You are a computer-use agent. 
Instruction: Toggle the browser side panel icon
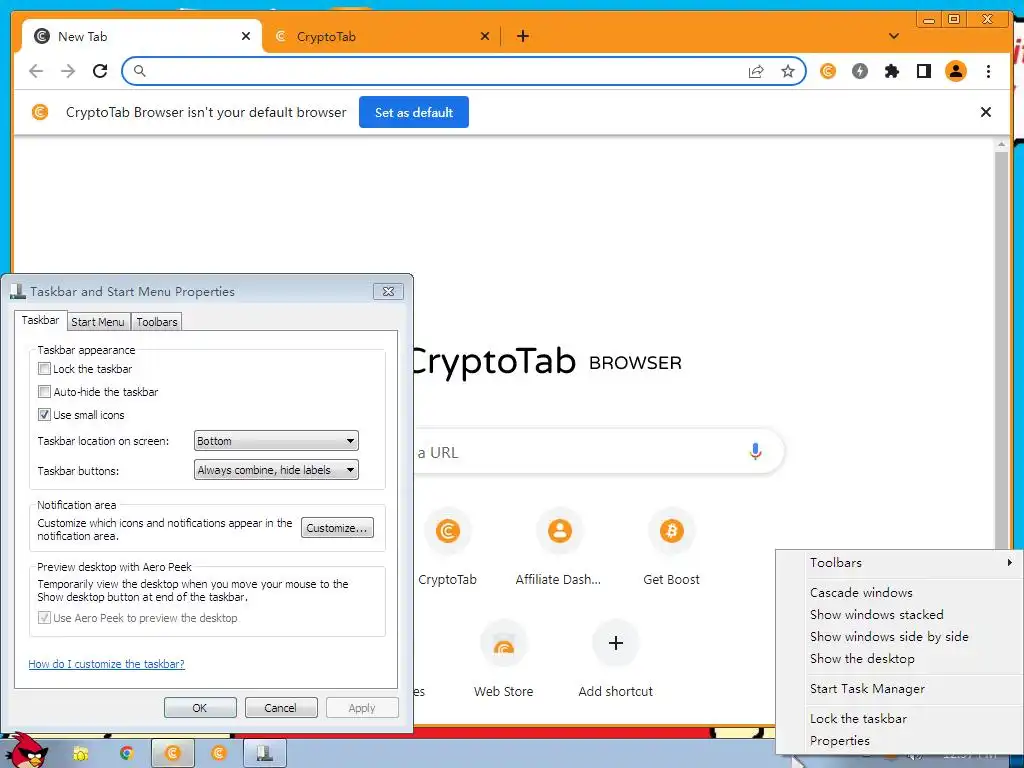click(x=923, y=71)
